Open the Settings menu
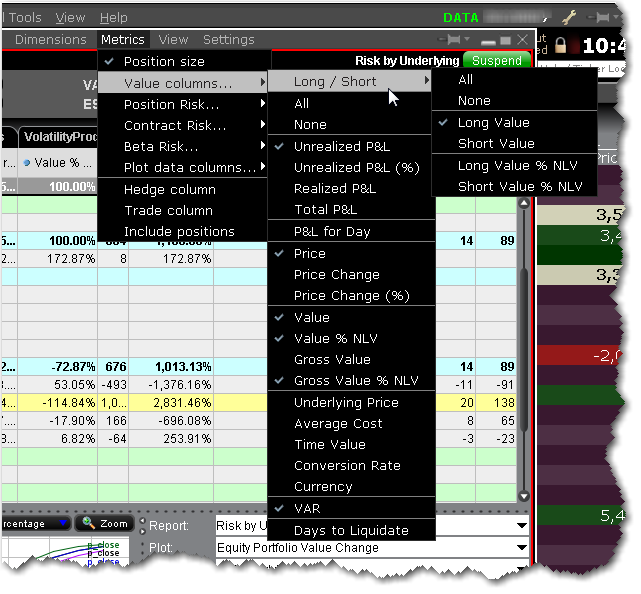The image size is (641, 594). [228, 40]
